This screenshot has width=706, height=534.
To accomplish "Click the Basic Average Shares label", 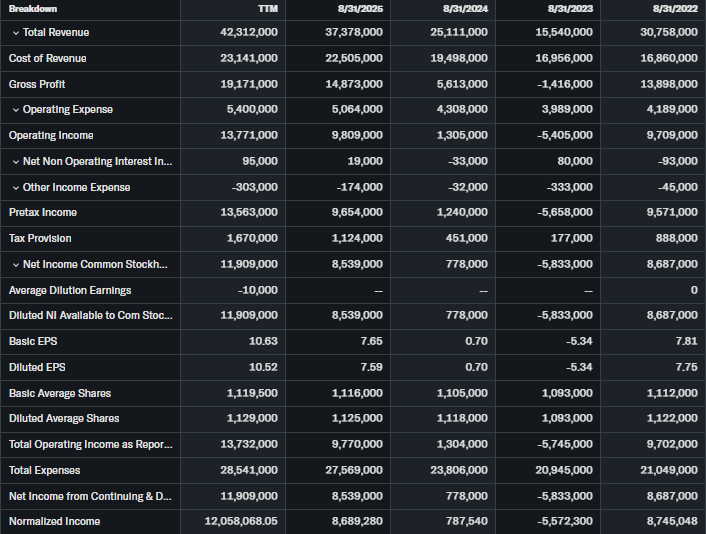I will pyautogui.click(x=60, y=393).
